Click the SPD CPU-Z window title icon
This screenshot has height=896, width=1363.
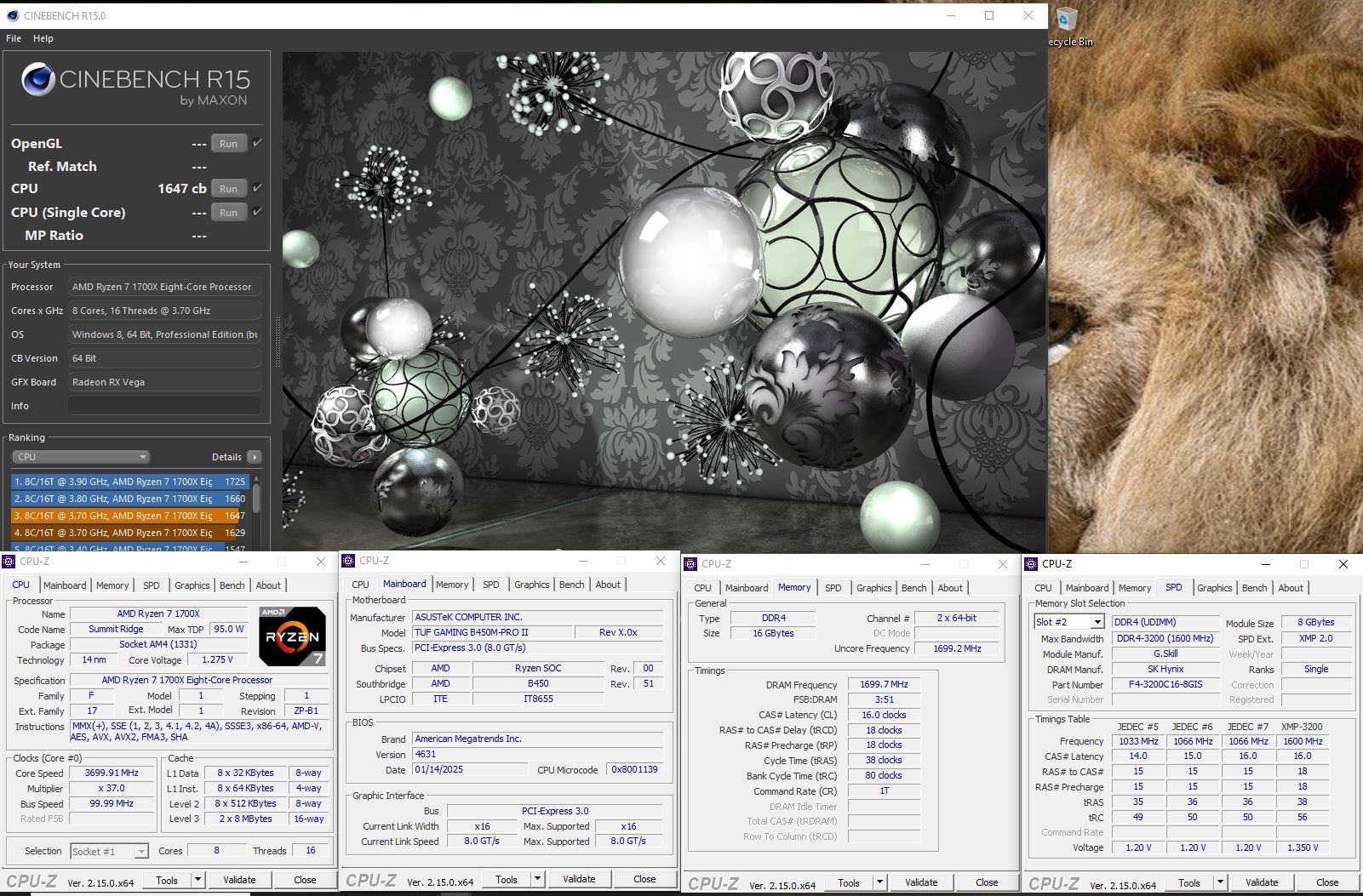click(x=1031, y=563)
